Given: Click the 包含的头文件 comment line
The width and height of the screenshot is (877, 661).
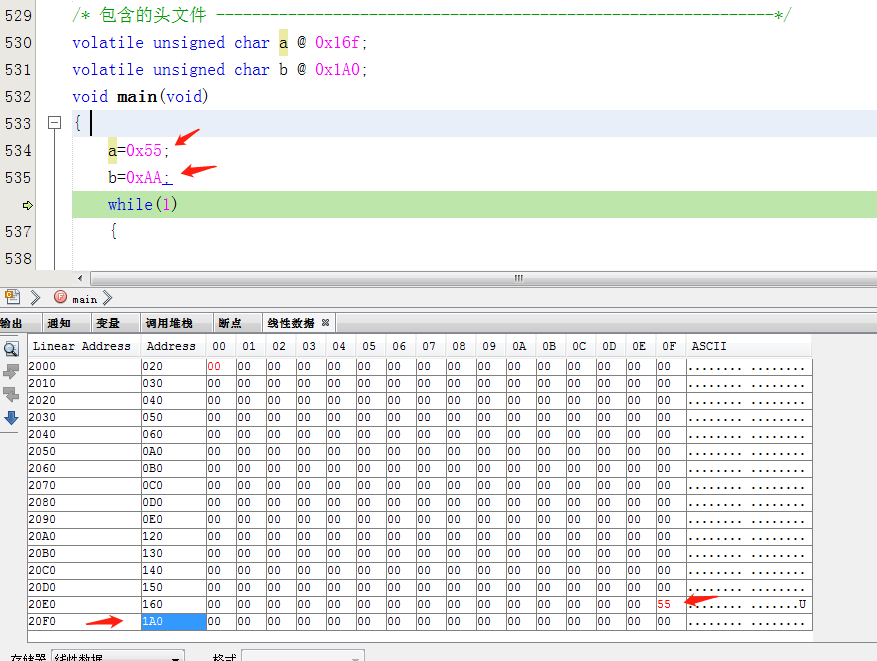Looking at the screenshot, I should tap(431, 15).
